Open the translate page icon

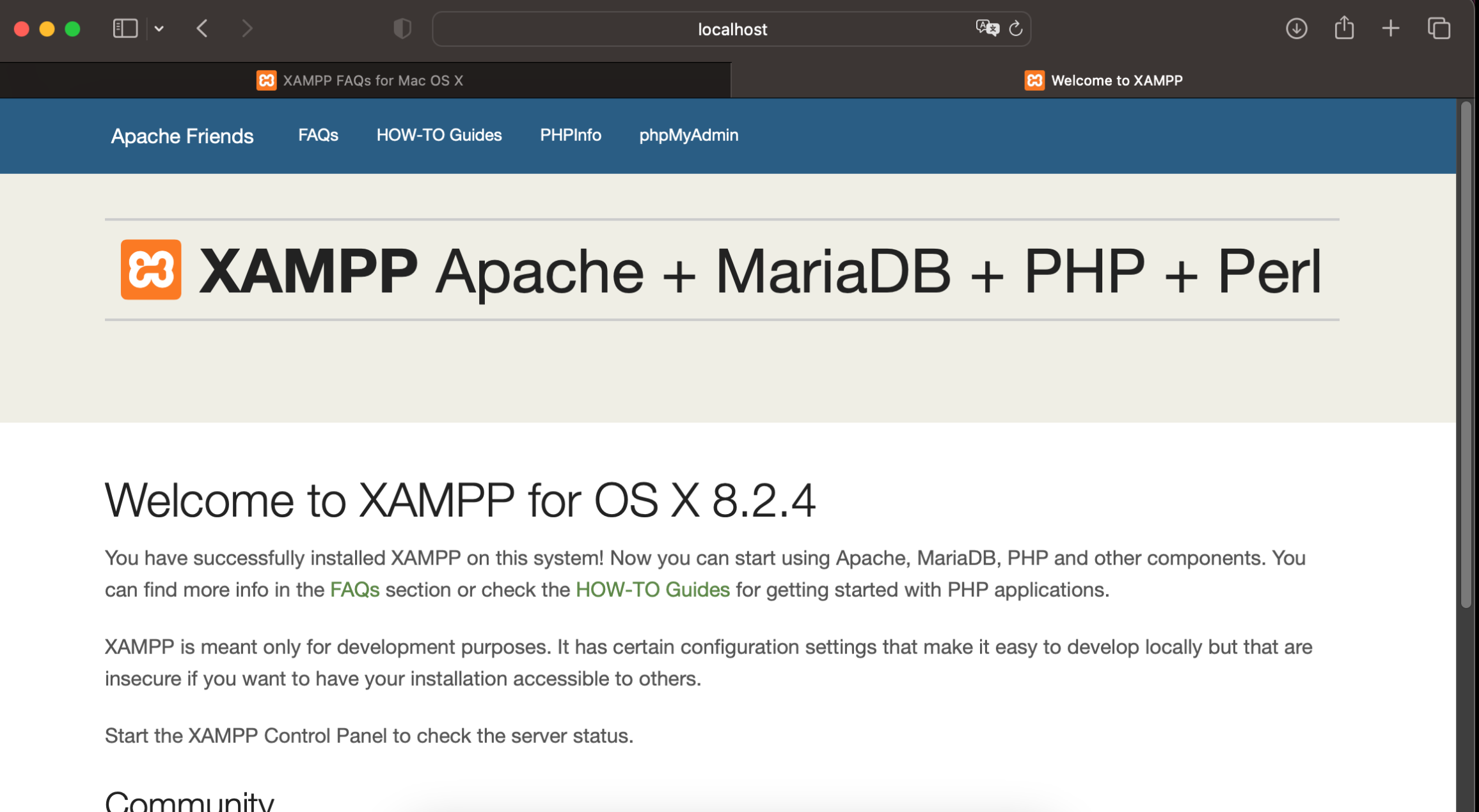(x=987, y=28)
